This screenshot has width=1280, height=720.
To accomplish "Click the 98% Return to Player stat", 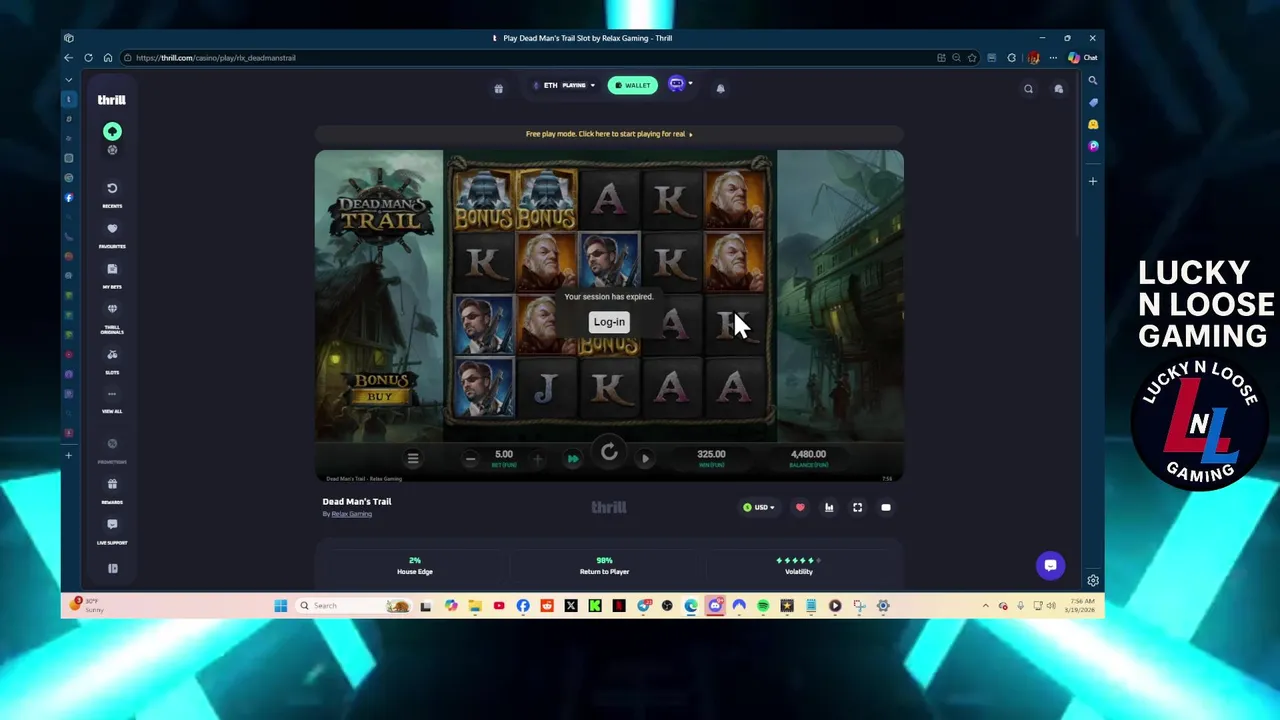I will tap(604, 566).
